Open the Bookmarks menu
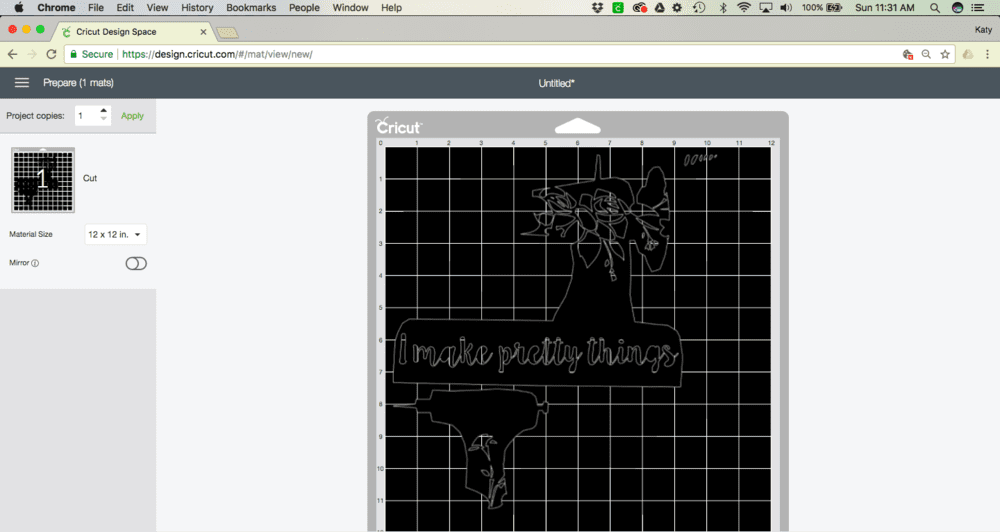The image size is (1000, 532). point(250,8)
